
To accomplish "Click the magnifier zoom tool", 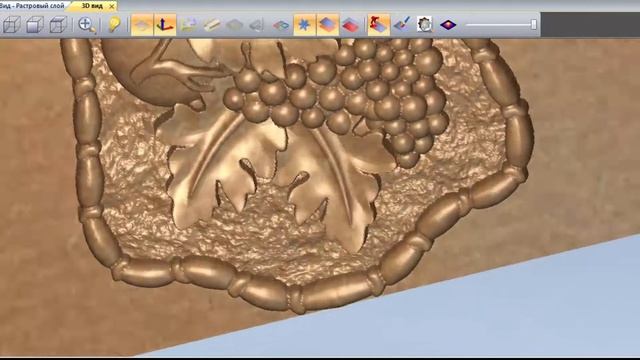I will click(x=87, y=25).
